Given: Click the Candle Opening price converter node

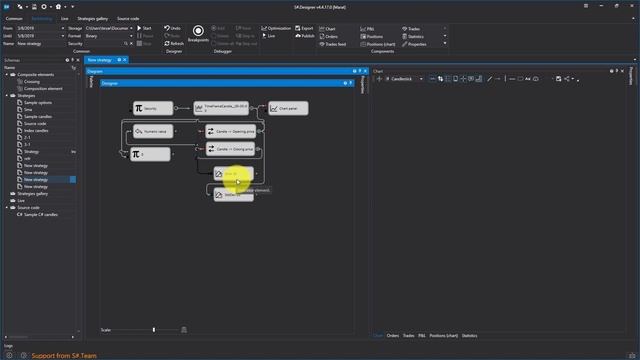Looking at the screenshot, I should tap(231, 131).
